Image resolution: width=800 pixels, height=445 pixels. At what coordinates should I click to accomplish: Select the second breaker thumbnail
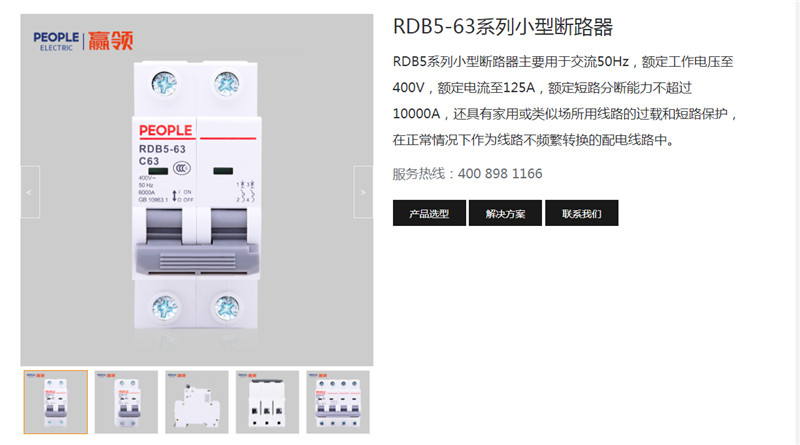tap(126, 402)
